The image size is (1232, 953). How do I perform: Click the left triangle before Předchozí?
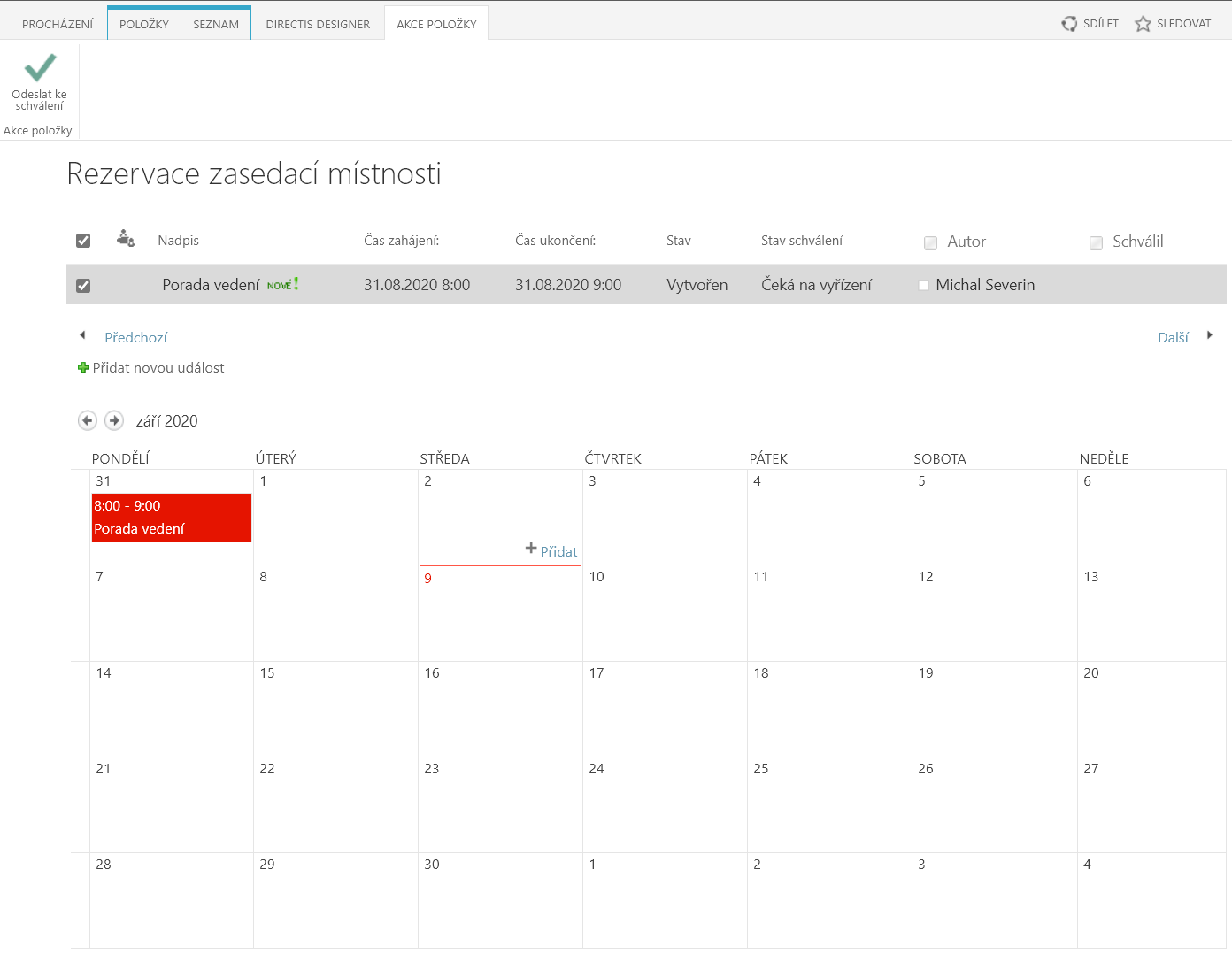click(82, 335)
